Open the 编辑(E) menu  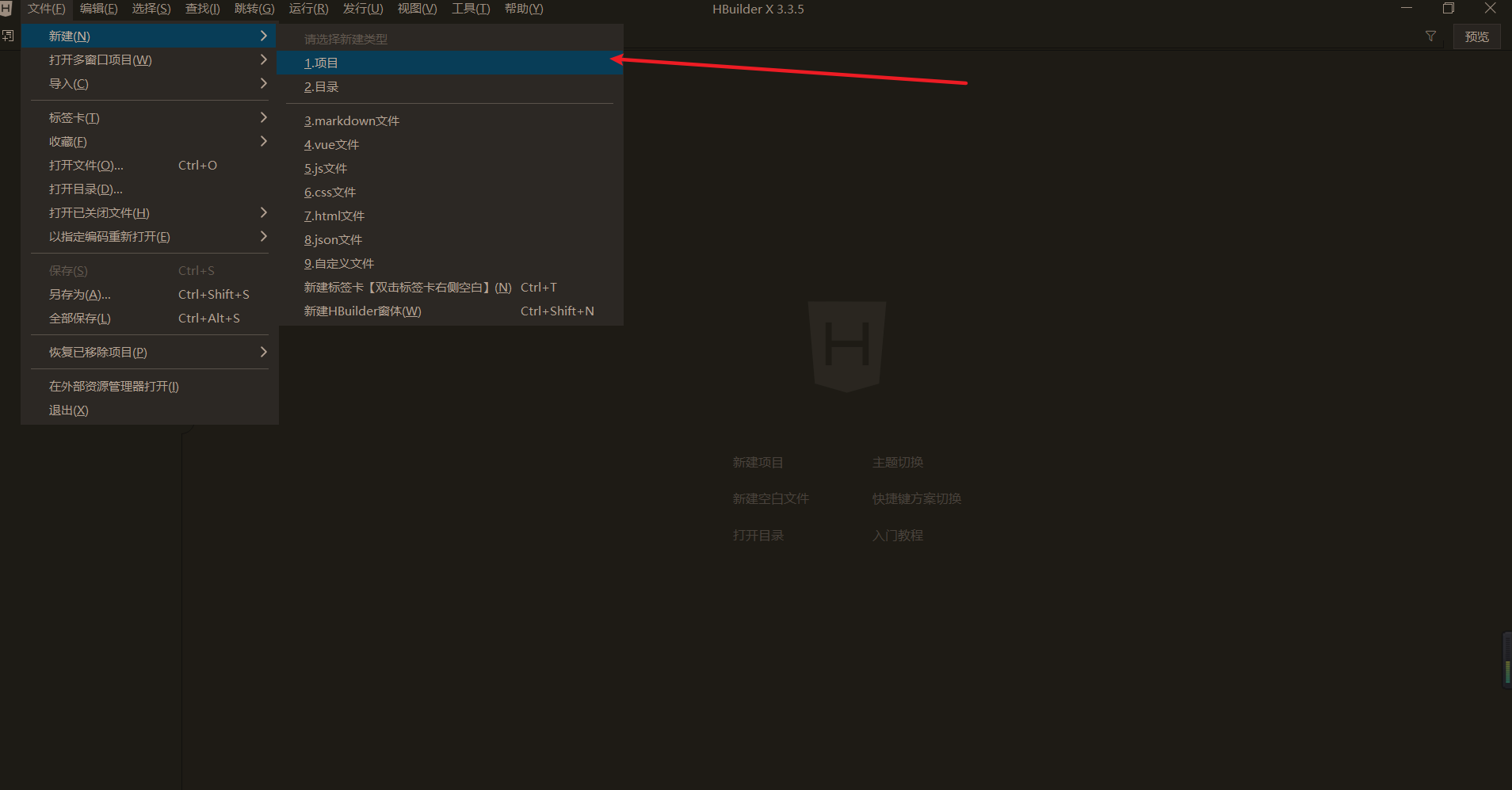click(x=99, y=9)
